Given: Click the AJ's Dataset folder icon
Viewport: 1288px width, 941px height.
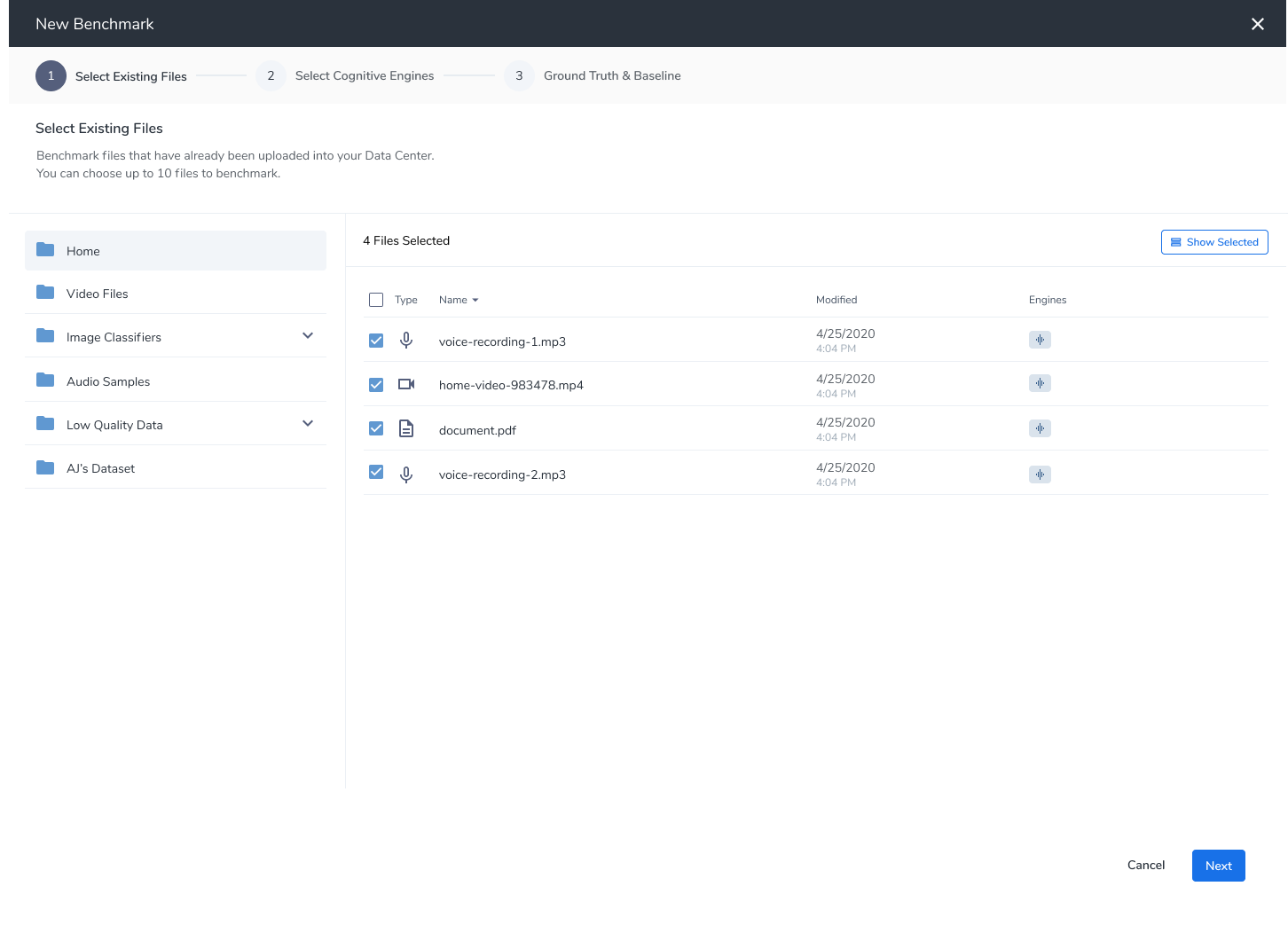Looking at the screenshot, I should [x=45, y=467].
